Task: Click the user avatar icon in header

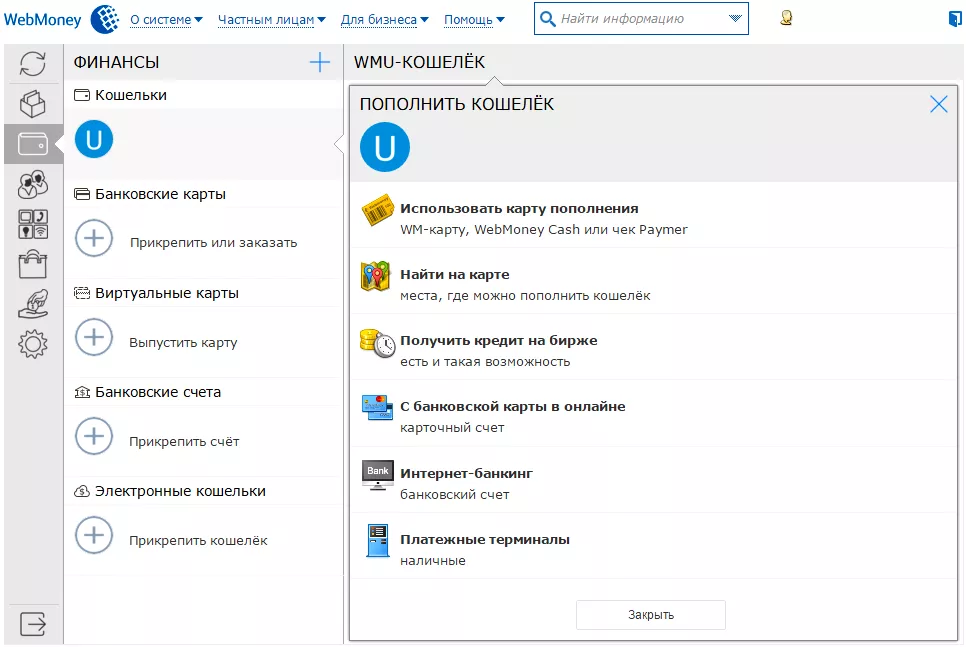Action: click(786, 18)
